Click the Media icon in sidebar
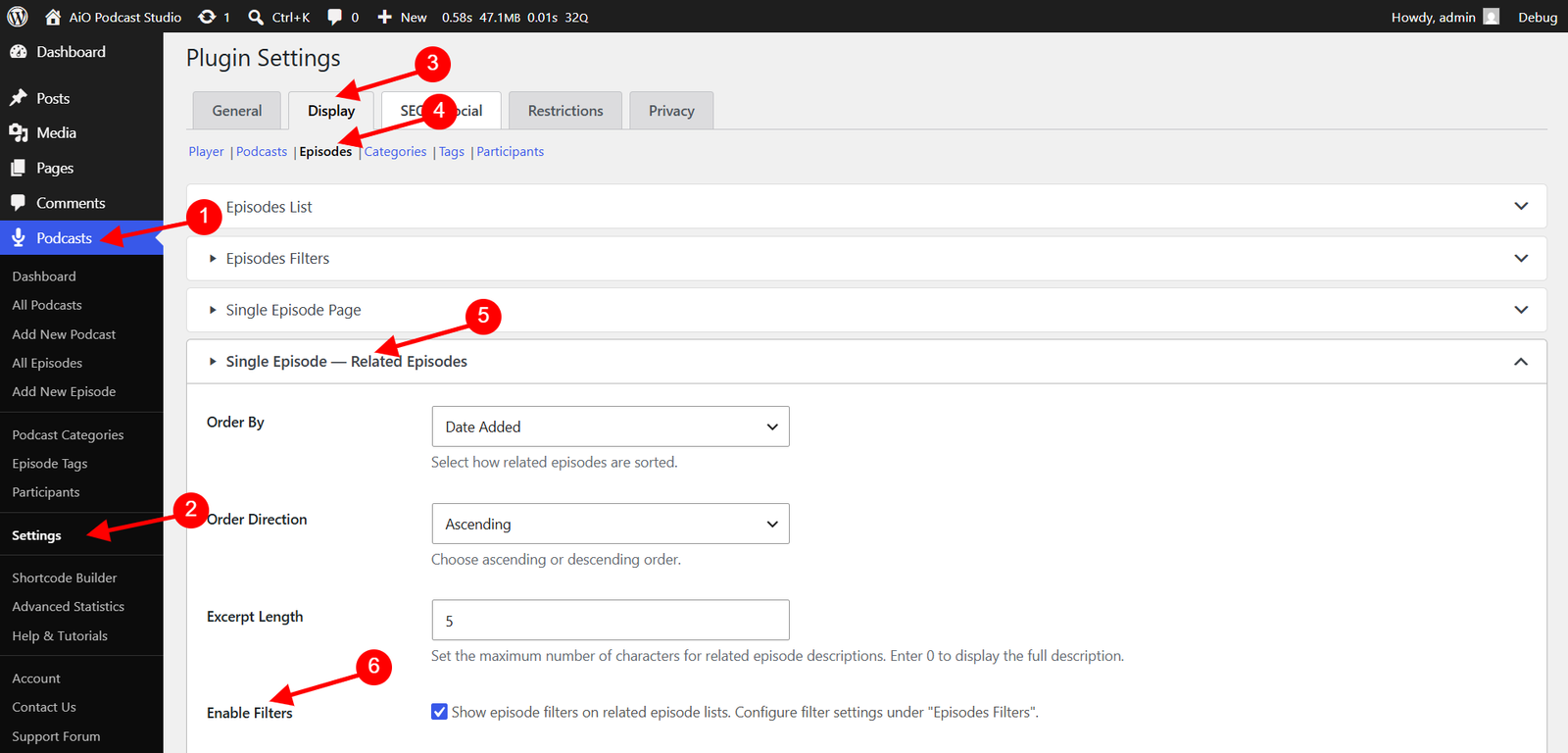This screenshot has height=753, width=1568. [18, 132]
